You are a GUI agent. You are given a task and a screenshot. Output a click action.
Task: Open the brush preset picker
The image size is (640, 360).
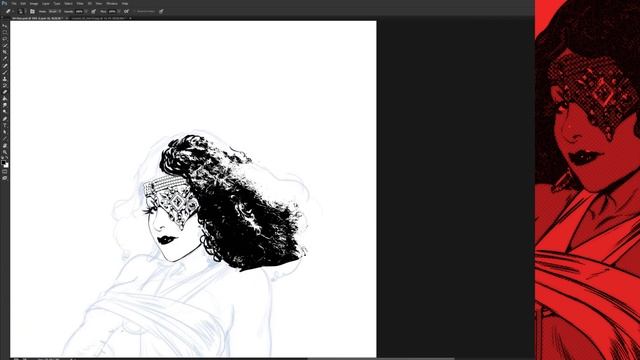click(20, 11)
